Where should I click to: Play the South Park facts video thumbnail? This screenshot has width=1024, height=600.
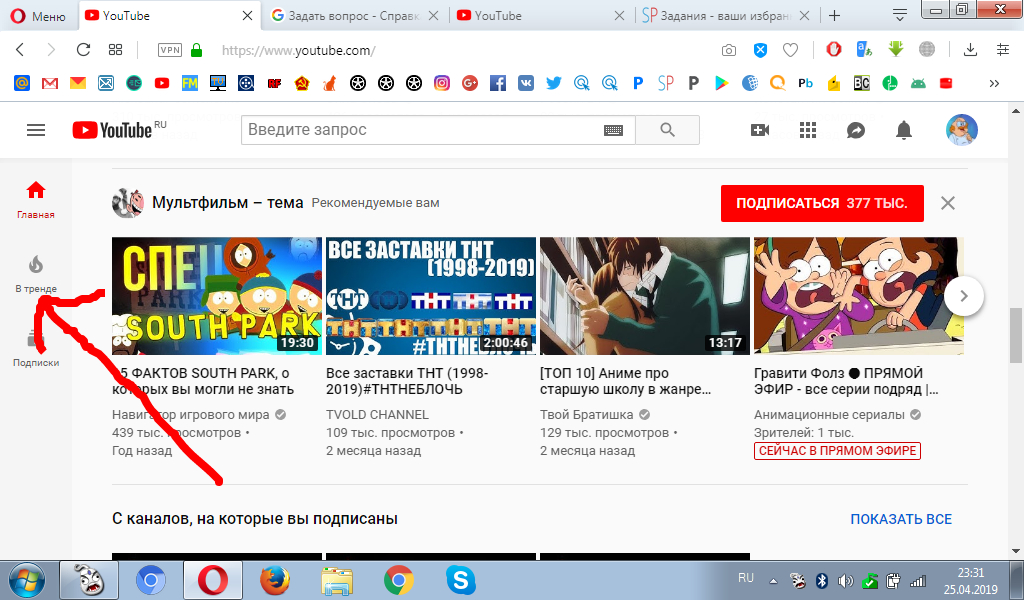(x=217, y=296)
